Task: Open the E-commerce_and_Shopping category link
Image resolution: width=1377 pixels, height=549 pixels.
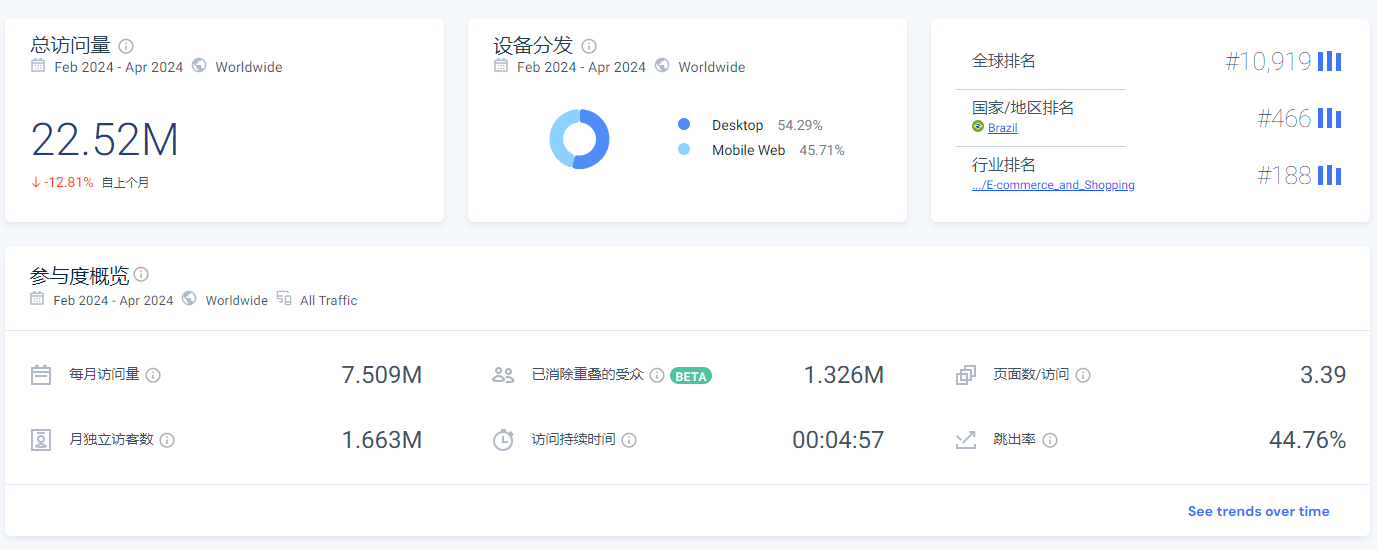Action: pos(1053,185)
